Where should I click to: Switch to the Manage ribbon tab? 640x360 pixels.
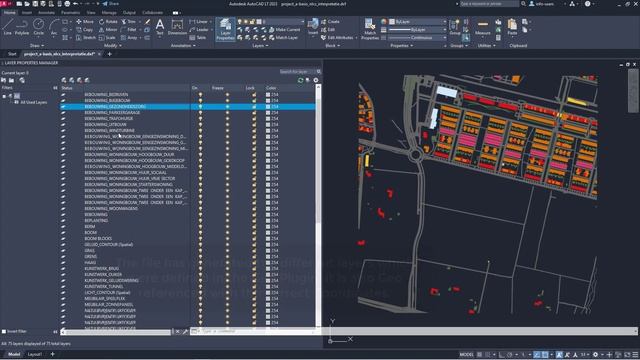(109, 13)
